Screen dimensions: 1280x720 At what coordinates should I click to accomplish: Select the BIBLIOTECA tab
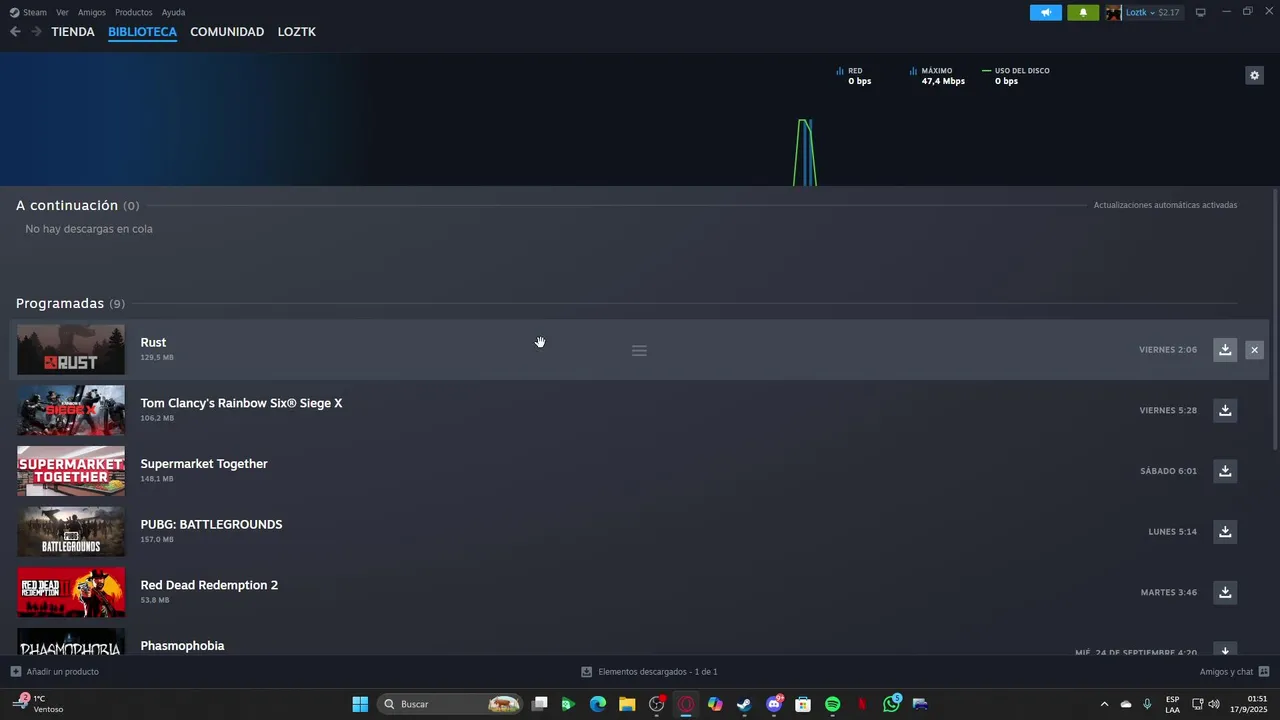tap(142, 32)
